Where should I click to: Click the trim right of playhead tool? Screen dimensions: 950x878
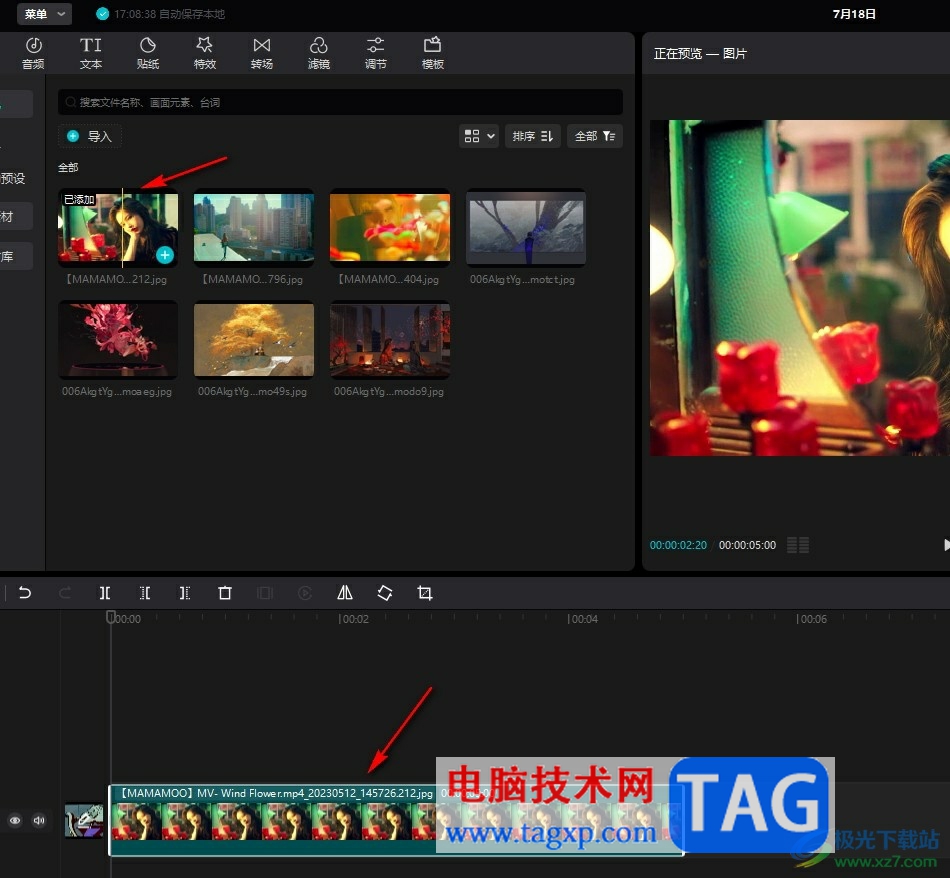tap(185, 593)
